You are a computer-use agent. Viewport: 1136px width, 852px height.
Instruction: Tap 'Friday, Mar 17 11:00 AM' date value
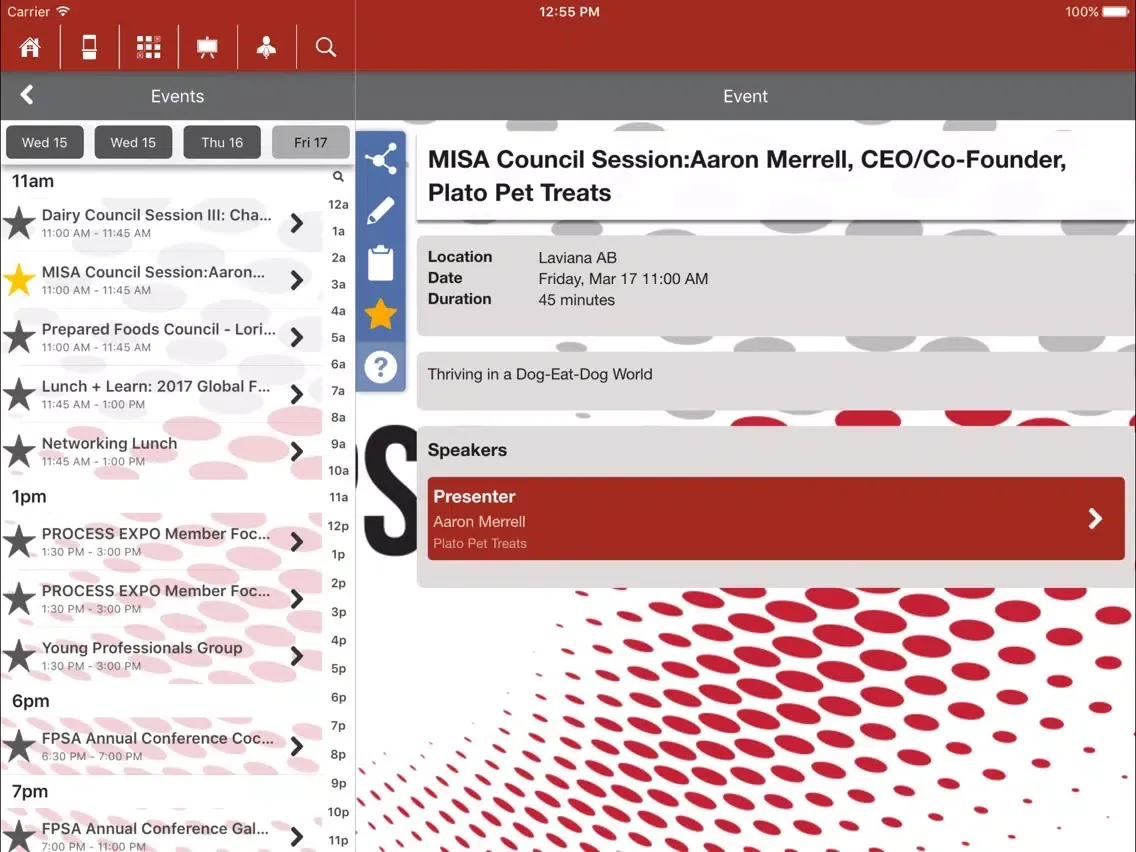click(x=623, y=278)
